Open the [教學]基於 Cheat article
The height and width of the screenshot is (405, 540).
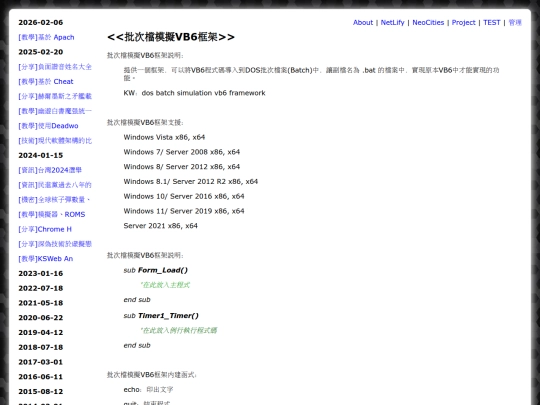click(46, 82)
